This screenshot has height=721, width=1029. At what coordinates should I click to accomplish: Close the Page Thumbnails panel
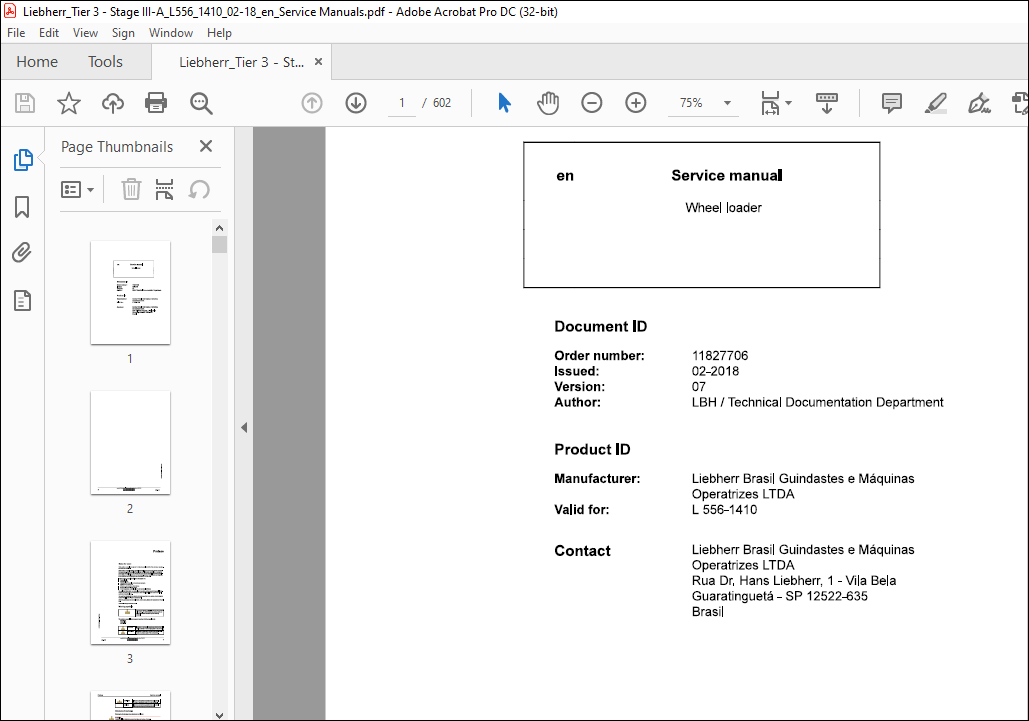(x=206, y=146)
